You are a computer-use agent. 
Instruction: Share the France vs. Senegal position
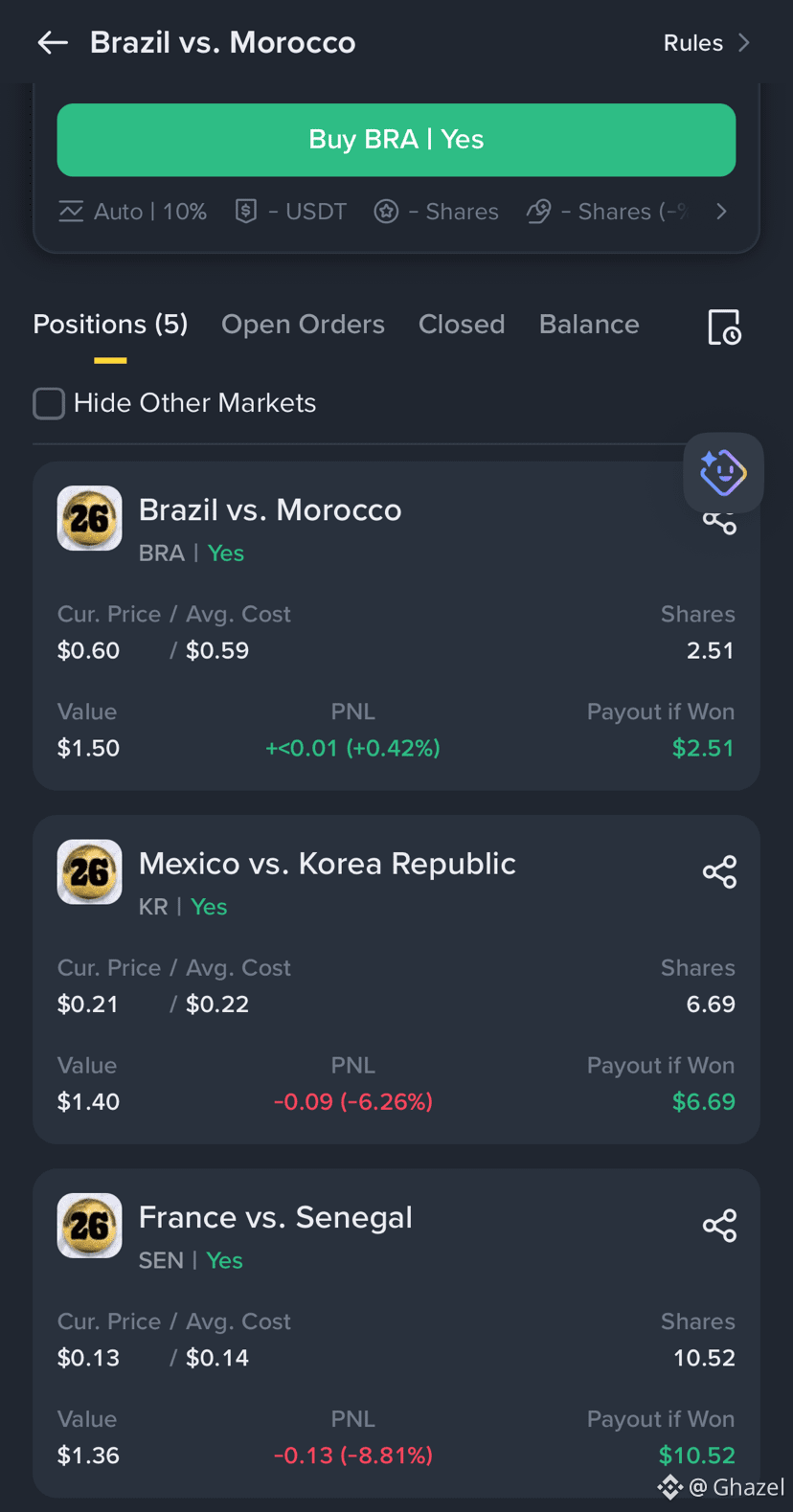coord(719,1226)
